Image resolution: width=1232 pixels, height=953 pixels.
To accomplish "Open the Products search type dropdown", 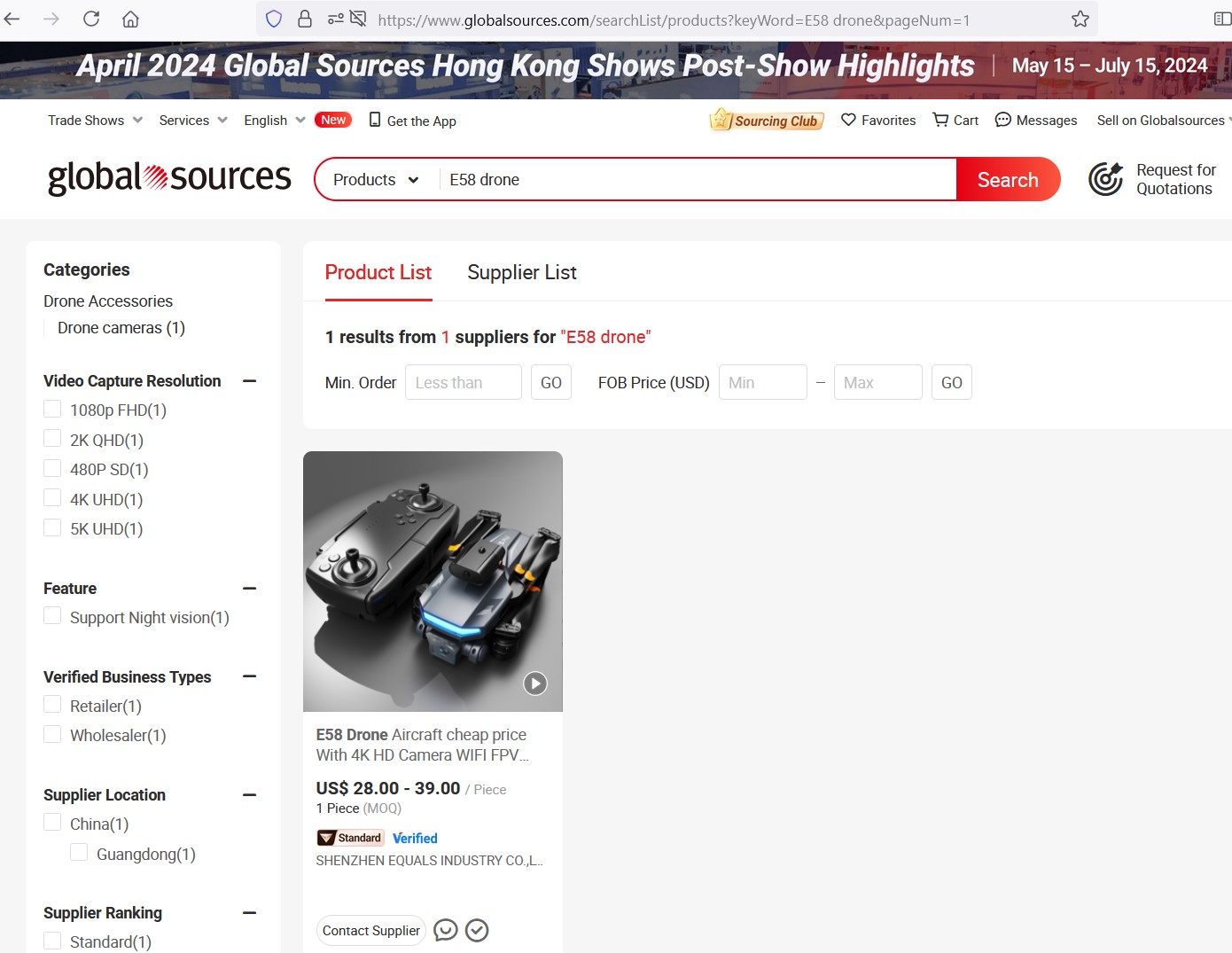I will (376, 180).
